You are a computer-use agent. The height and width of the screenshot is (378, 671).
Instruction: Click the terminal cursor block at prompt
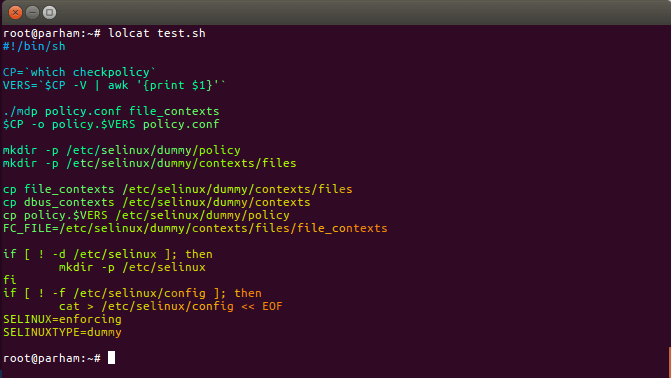[x=111, y=358]
